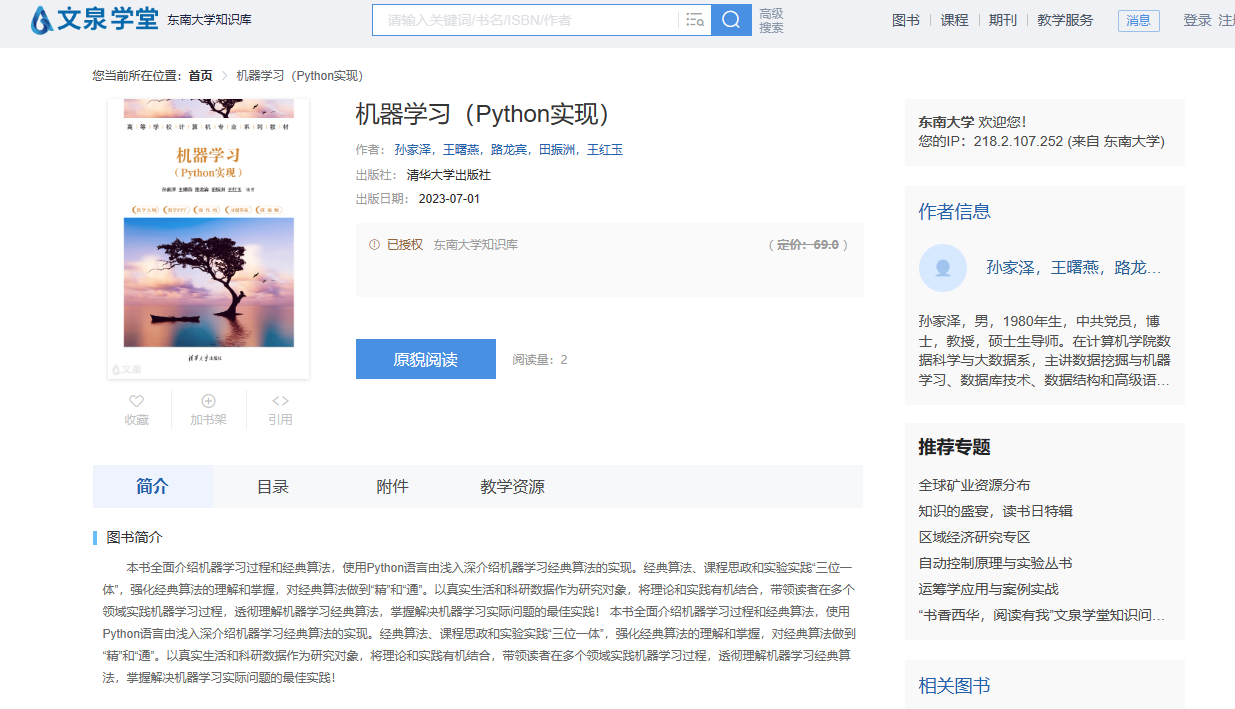Click the 原貌阅读 button
The height and width of the screenshot is (709, 1235).
pos(426,359)
